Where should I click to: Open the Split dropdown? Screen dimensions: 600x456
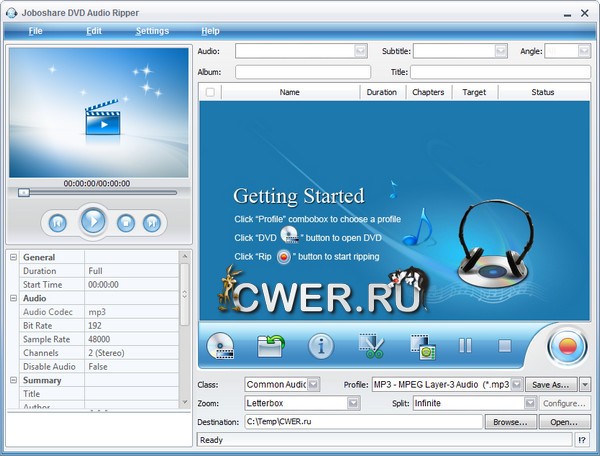pos(531,403)
